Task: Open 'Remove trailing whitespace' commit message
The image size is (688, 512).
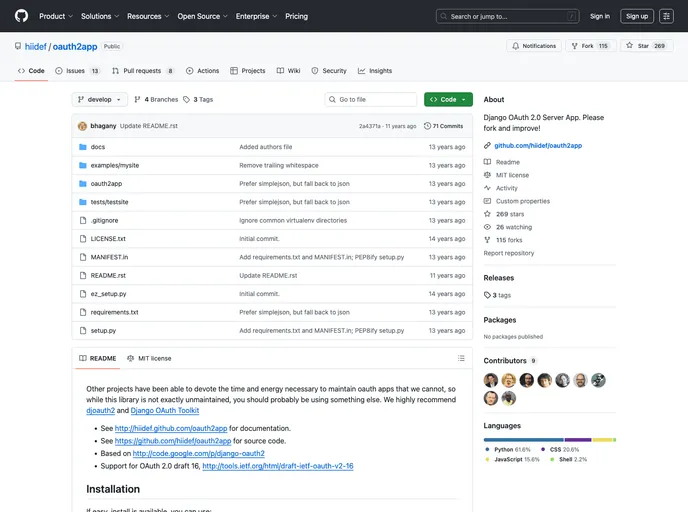Action: click(x=279, y=165)
